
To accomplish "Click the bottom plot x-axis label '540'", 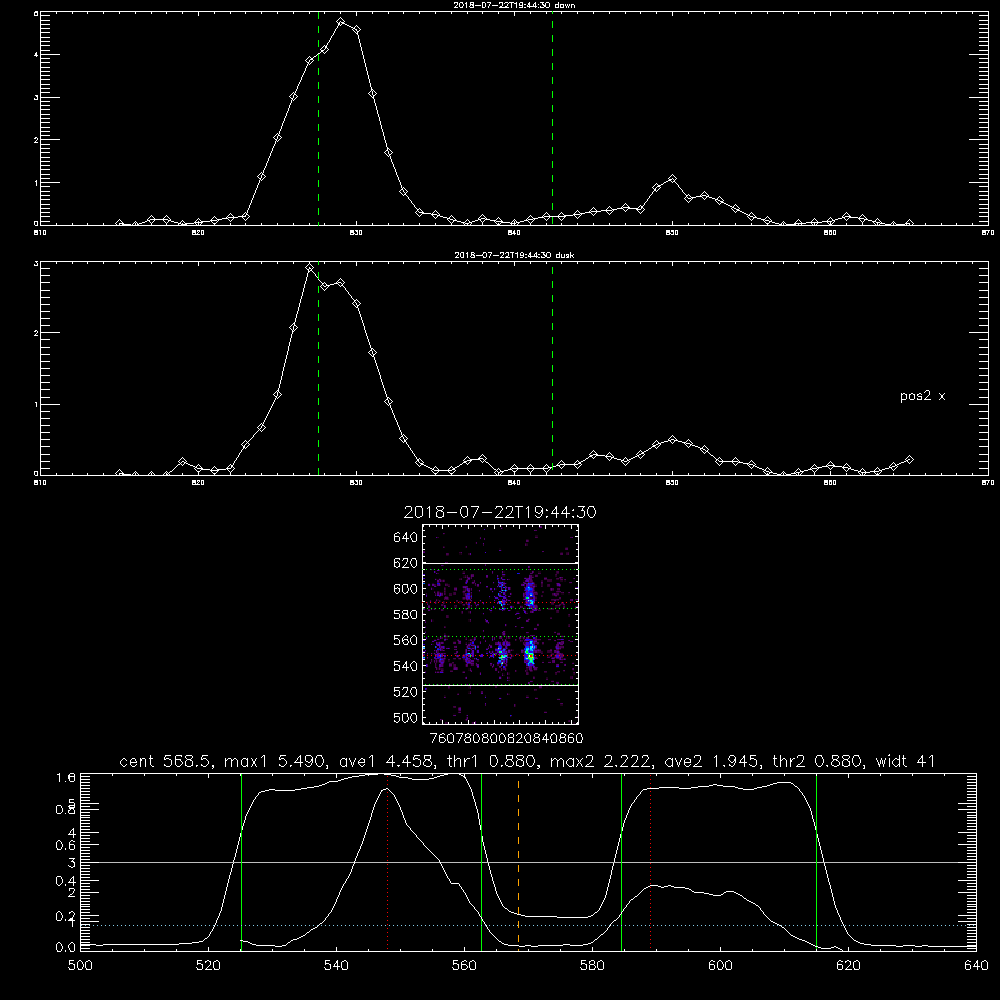I will [336, 966].
